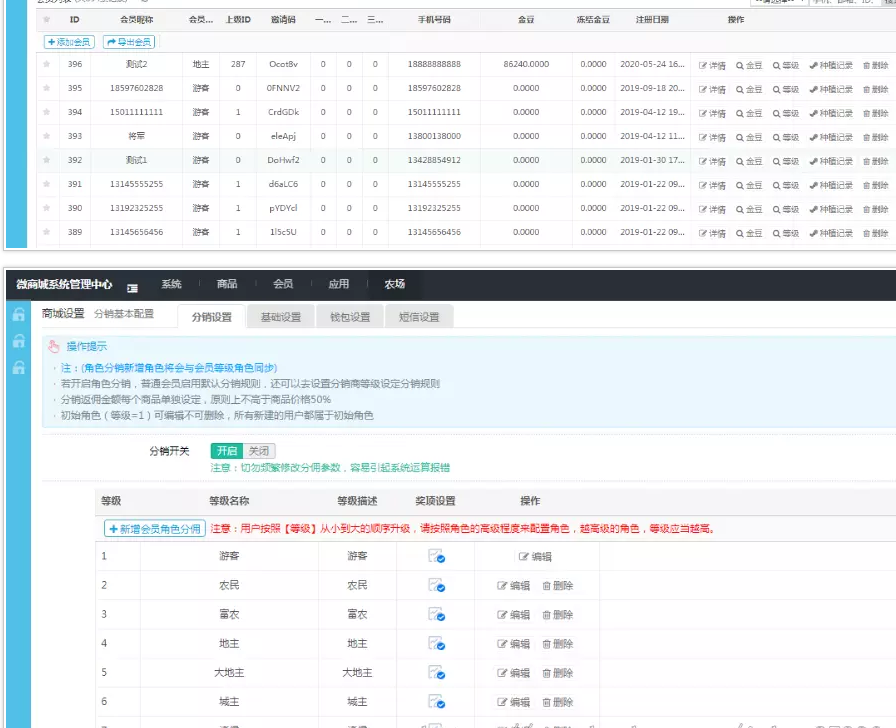Delete the 农民 level via 删除 icon
The image size is (896, 728).
click(557, 586)
